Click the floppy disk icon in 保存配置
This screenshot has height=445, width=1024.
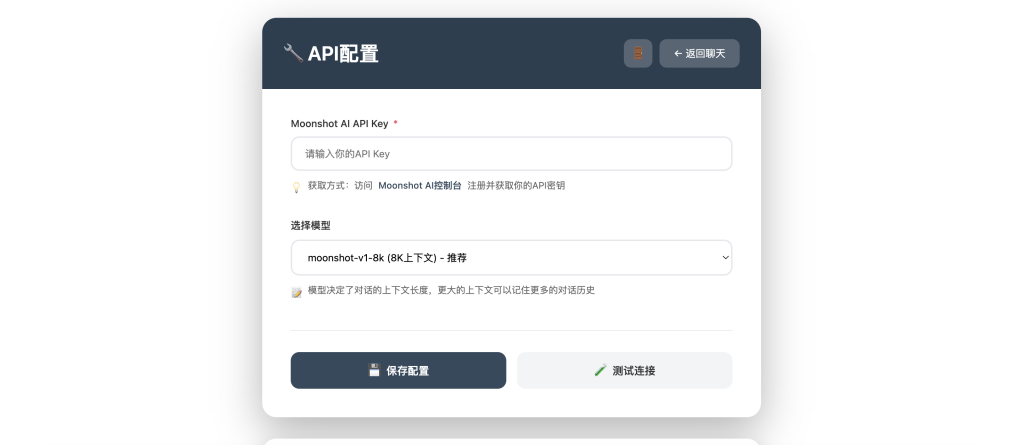click(x=374, y=370)
